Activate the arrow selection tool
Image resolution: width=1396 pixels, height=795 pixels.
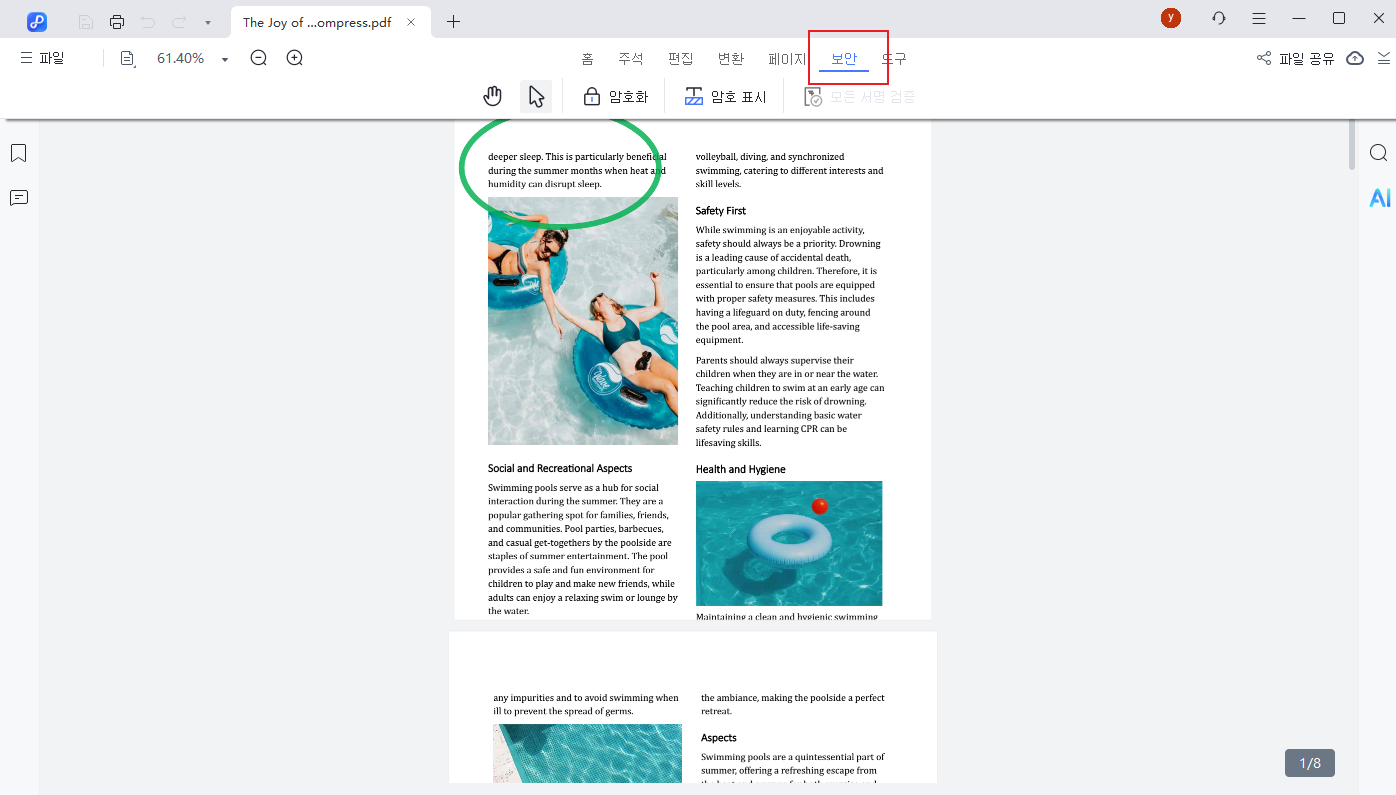536,96
